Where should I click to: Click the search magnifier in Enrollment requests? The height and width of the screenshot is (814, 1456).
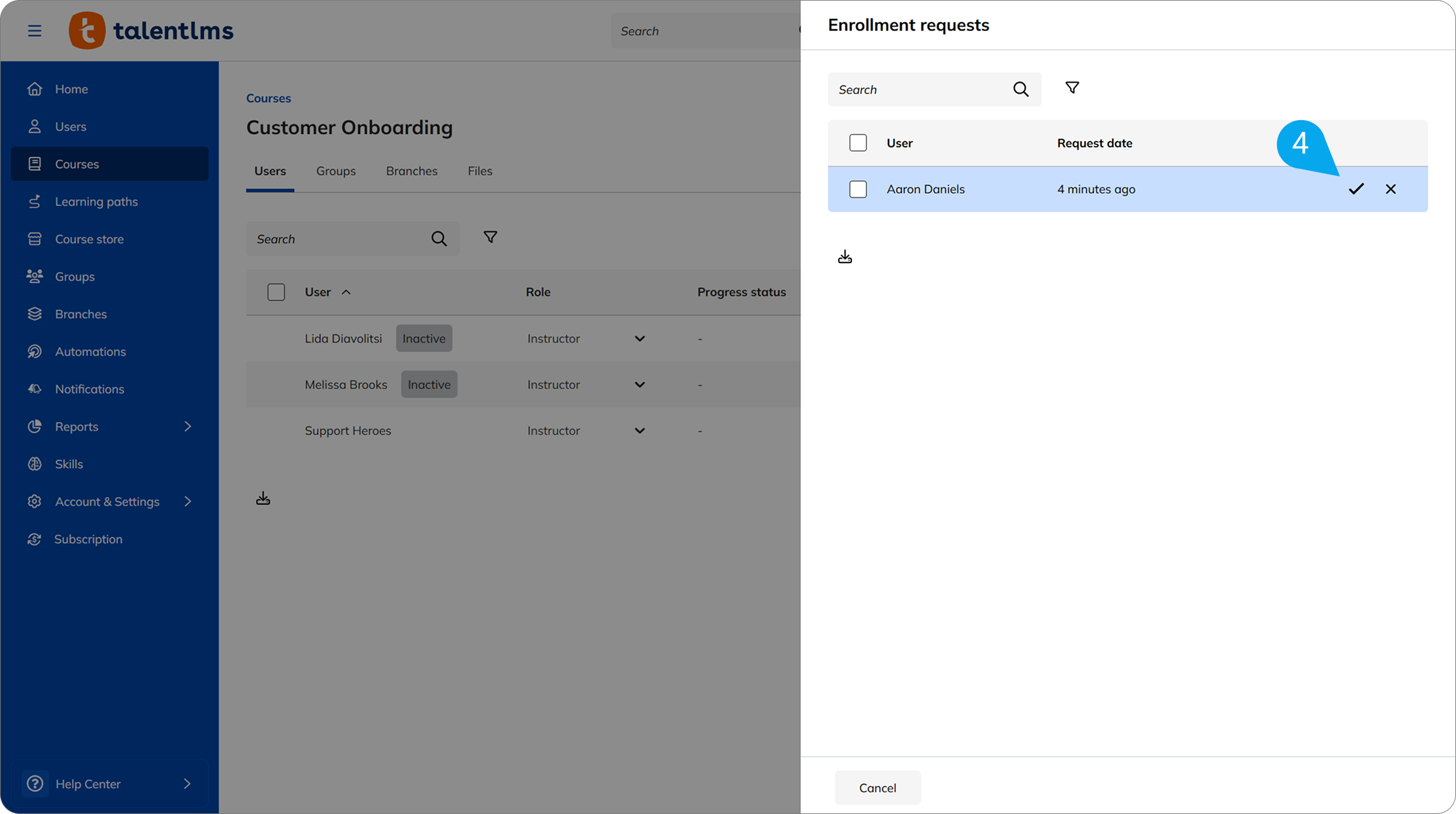tap(1020, 90)
